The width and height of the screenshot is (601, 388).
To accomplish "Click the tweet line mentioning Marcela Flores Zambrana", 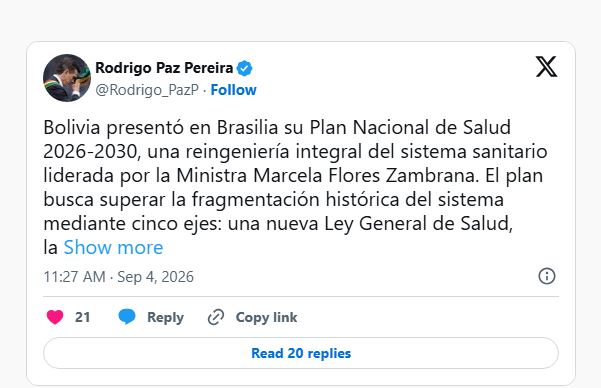I will [x=293, y=176].
